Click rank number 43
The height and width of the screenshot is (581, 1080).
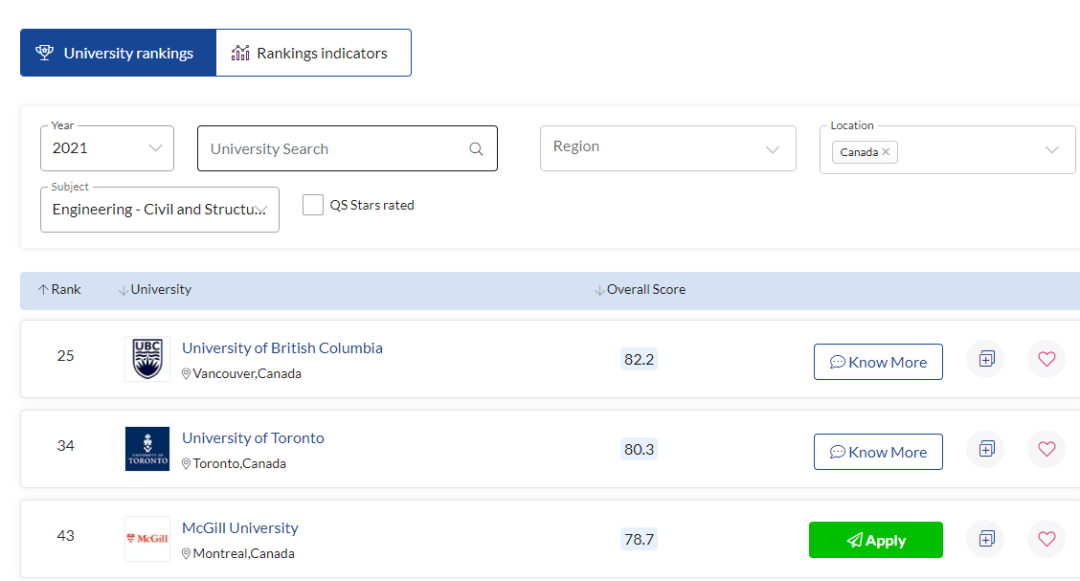(x=65, y=536)
